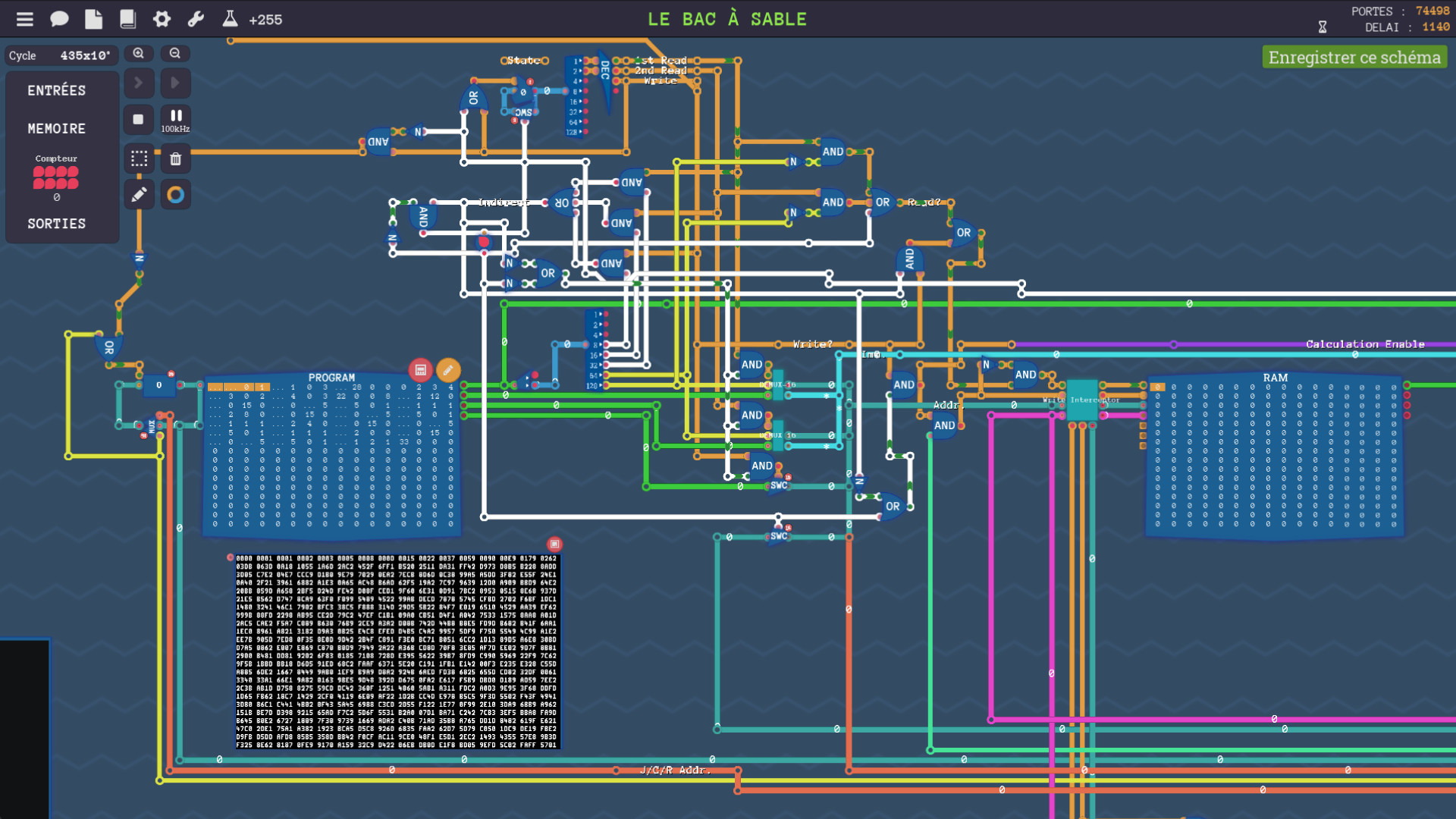This screenshot has height=819, width=1456.
Task: Stop the simulation
Action: [x=139, y=119]
